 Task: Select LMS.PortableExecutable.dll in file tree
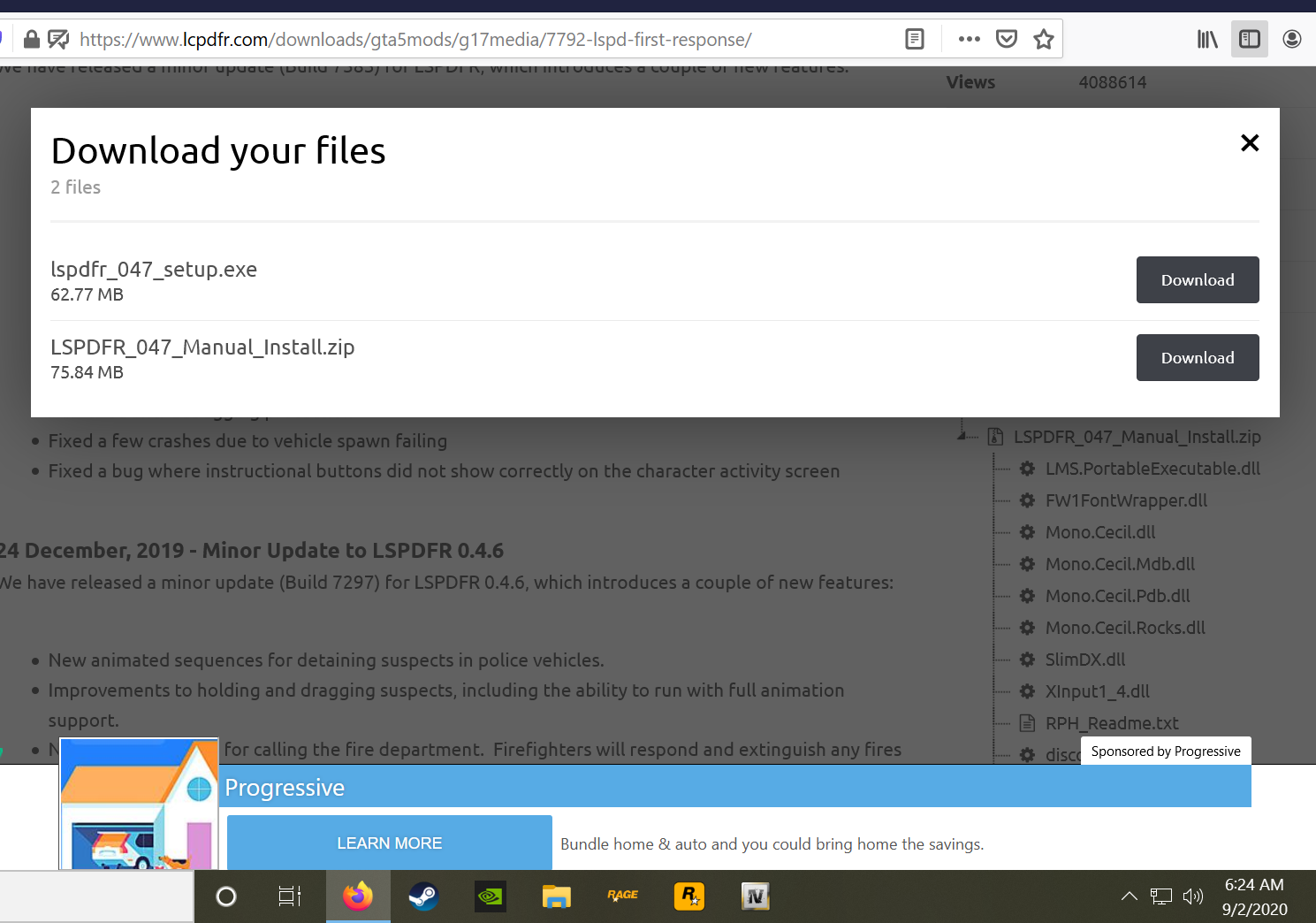pos(1152,469)
